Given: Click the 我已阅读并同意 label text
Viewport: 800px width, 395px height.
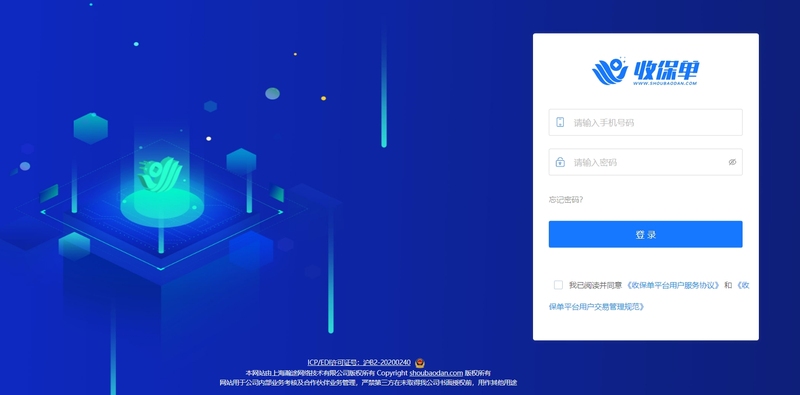Looking at the screenshot, I should tap(595, 285).
